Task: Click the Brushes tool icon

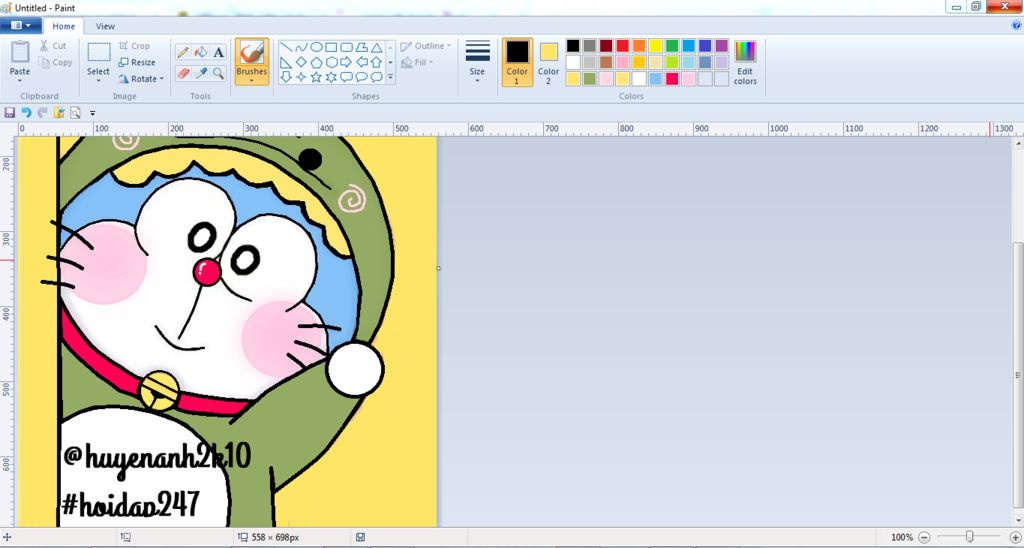Action: pyautogui.click(x=251, y=52)
